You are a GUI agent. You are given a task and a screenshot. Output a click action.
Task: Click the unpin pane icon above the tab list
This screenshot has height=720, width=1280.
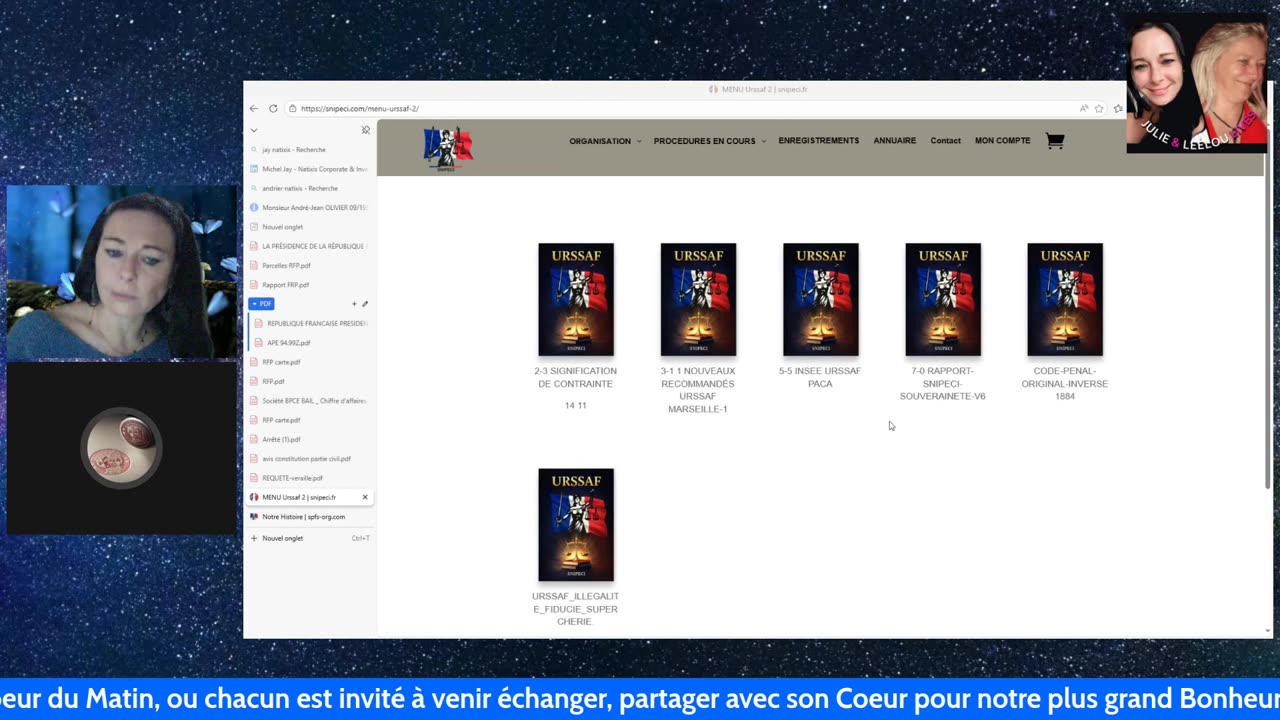pos(365,130)
